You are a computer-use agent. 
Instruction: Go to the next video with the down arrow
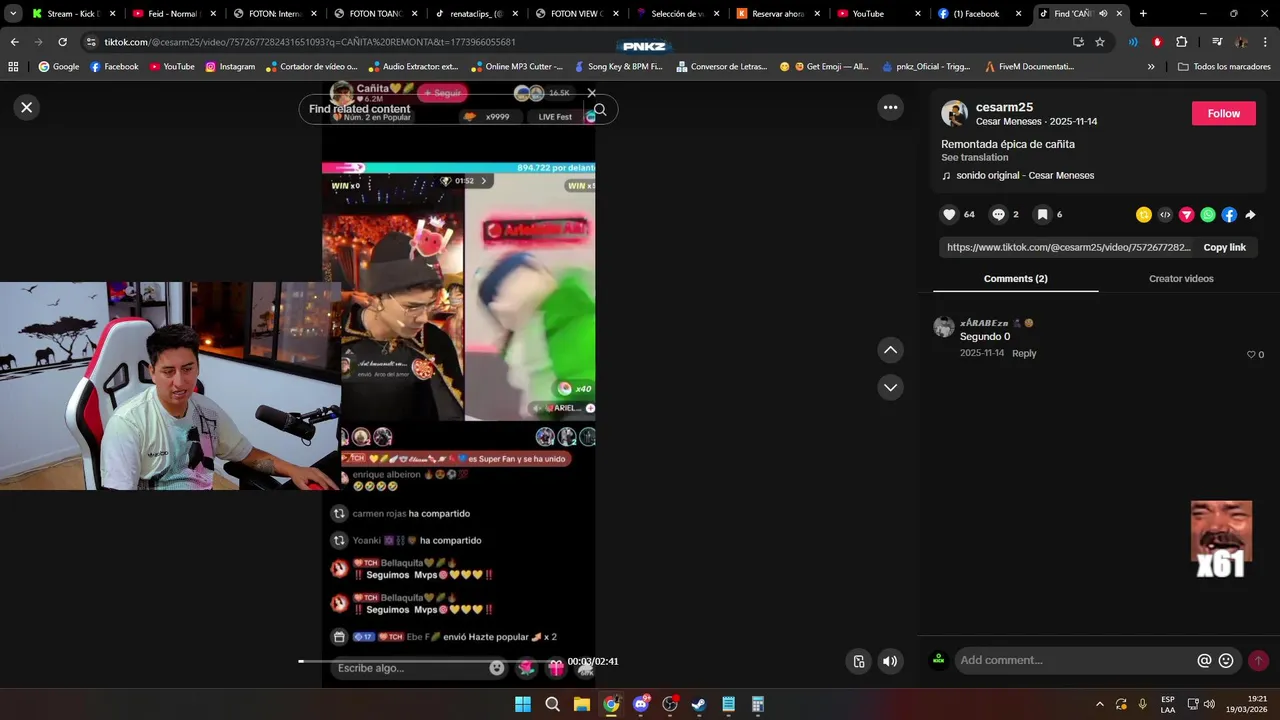(x=890, y=387)
